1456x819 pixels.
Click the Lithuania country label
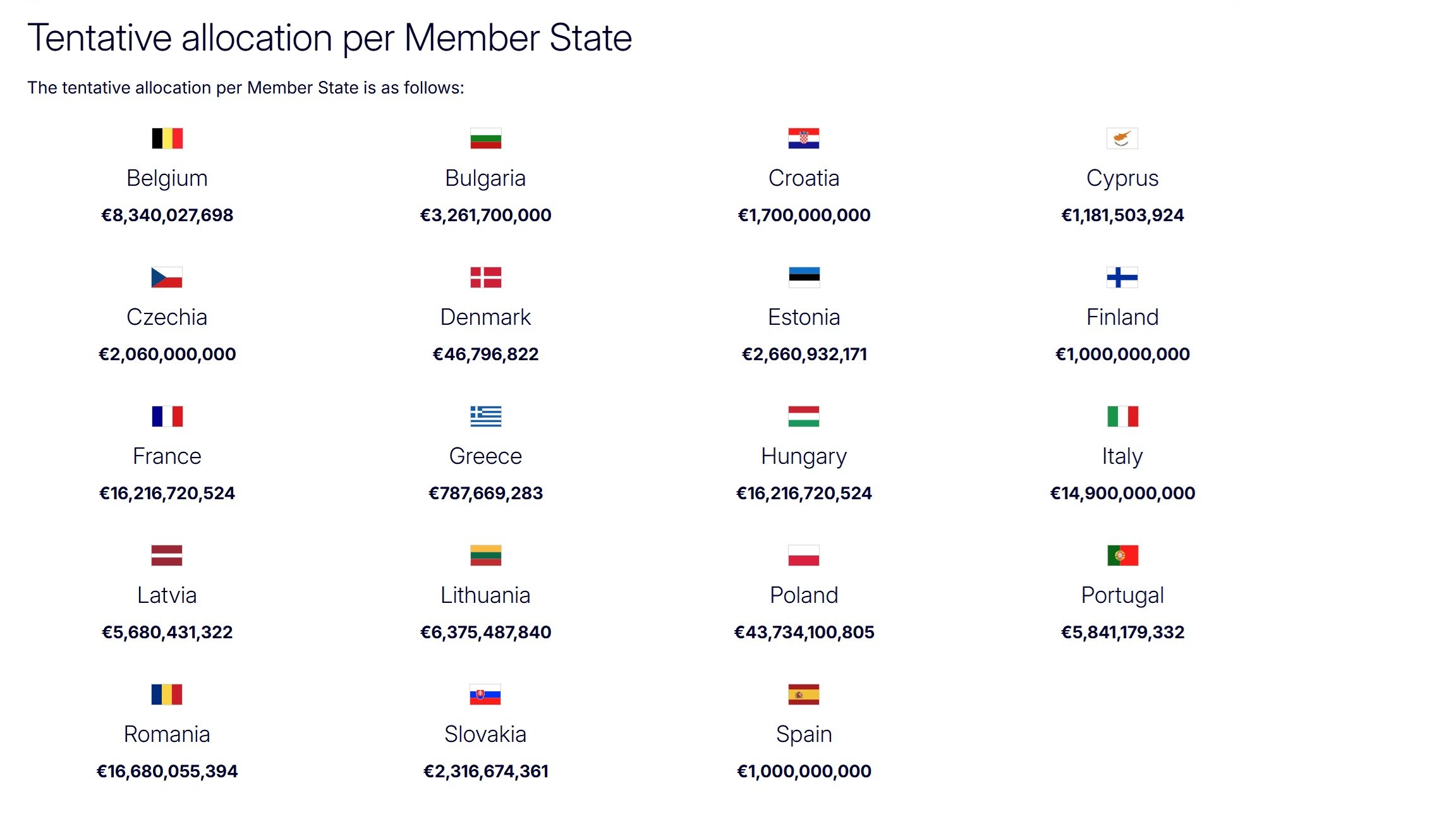tap(485, 595)
